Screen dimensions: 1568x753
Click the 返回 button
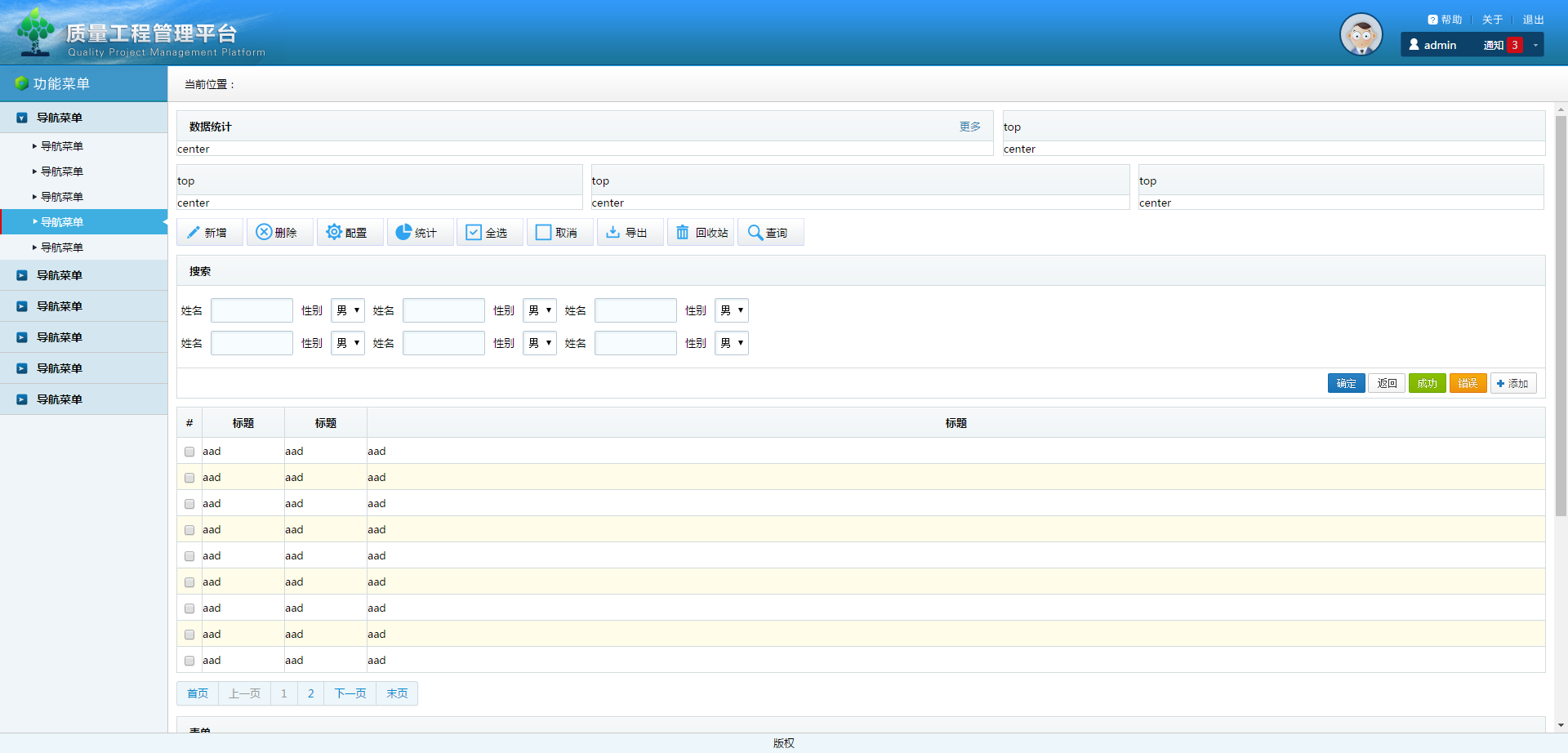pos(1387,383)
